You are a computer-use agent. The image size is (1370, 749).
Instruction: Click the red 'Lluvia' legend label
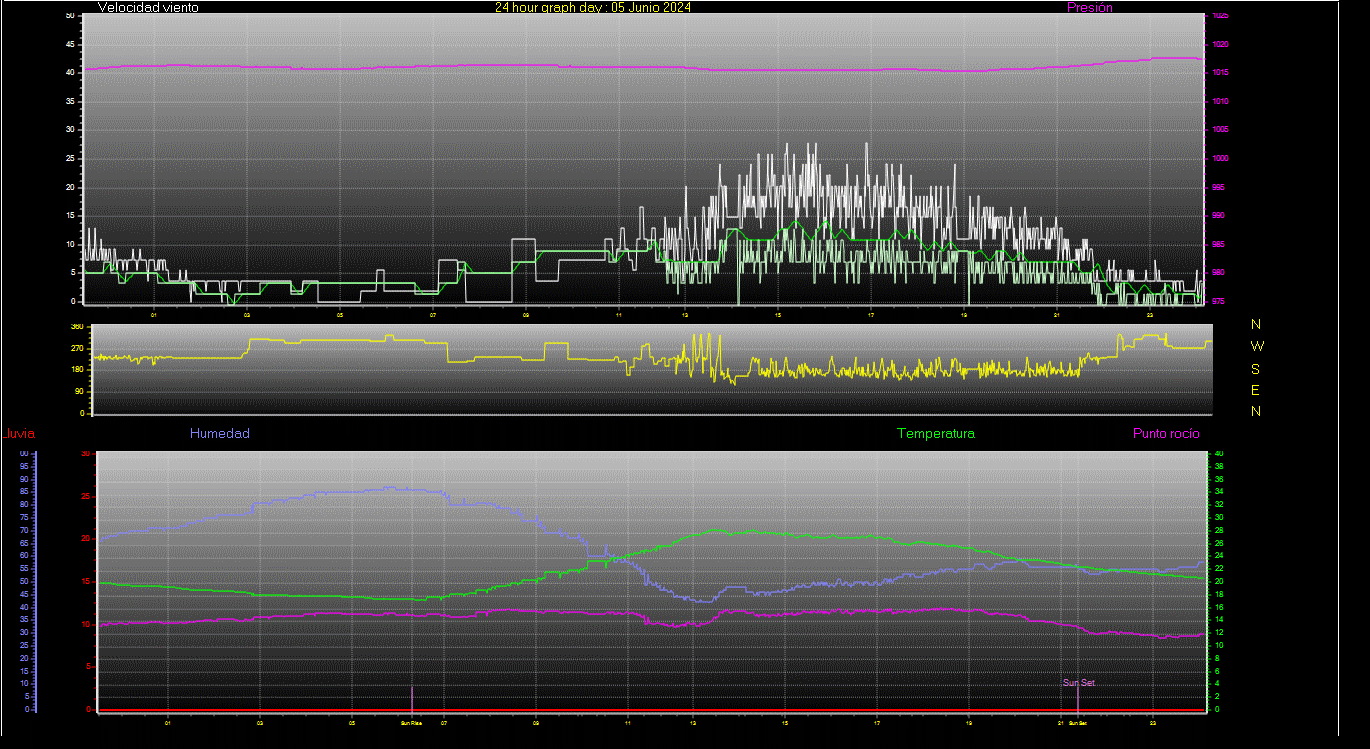click(x=17, y=433)
